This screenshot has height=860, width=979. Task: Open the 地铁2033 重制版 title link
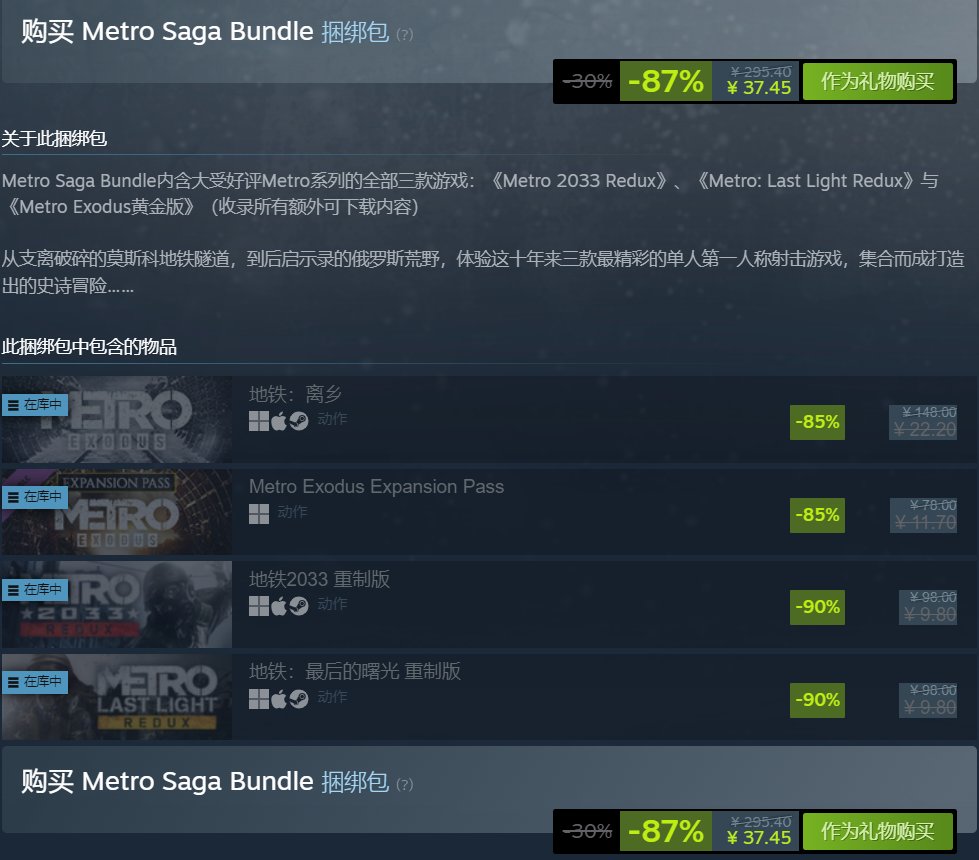tap(319, 579)
